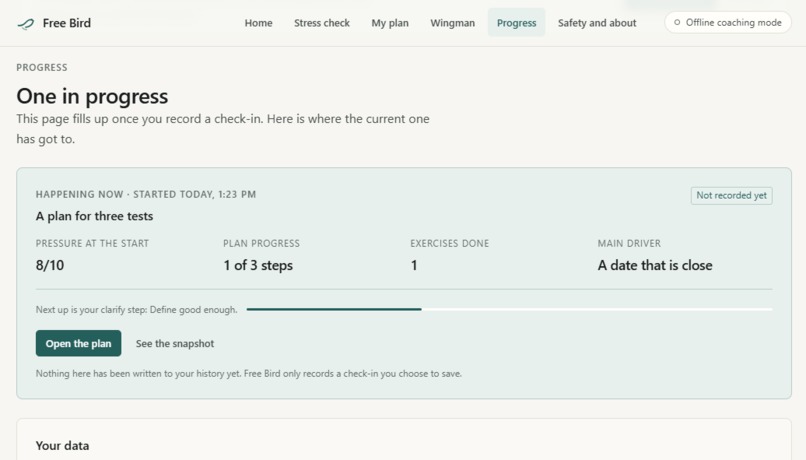Click the Free Bird bird logo icon
The width and height of the screenshot is (806, 460).
tap(26, 24)
